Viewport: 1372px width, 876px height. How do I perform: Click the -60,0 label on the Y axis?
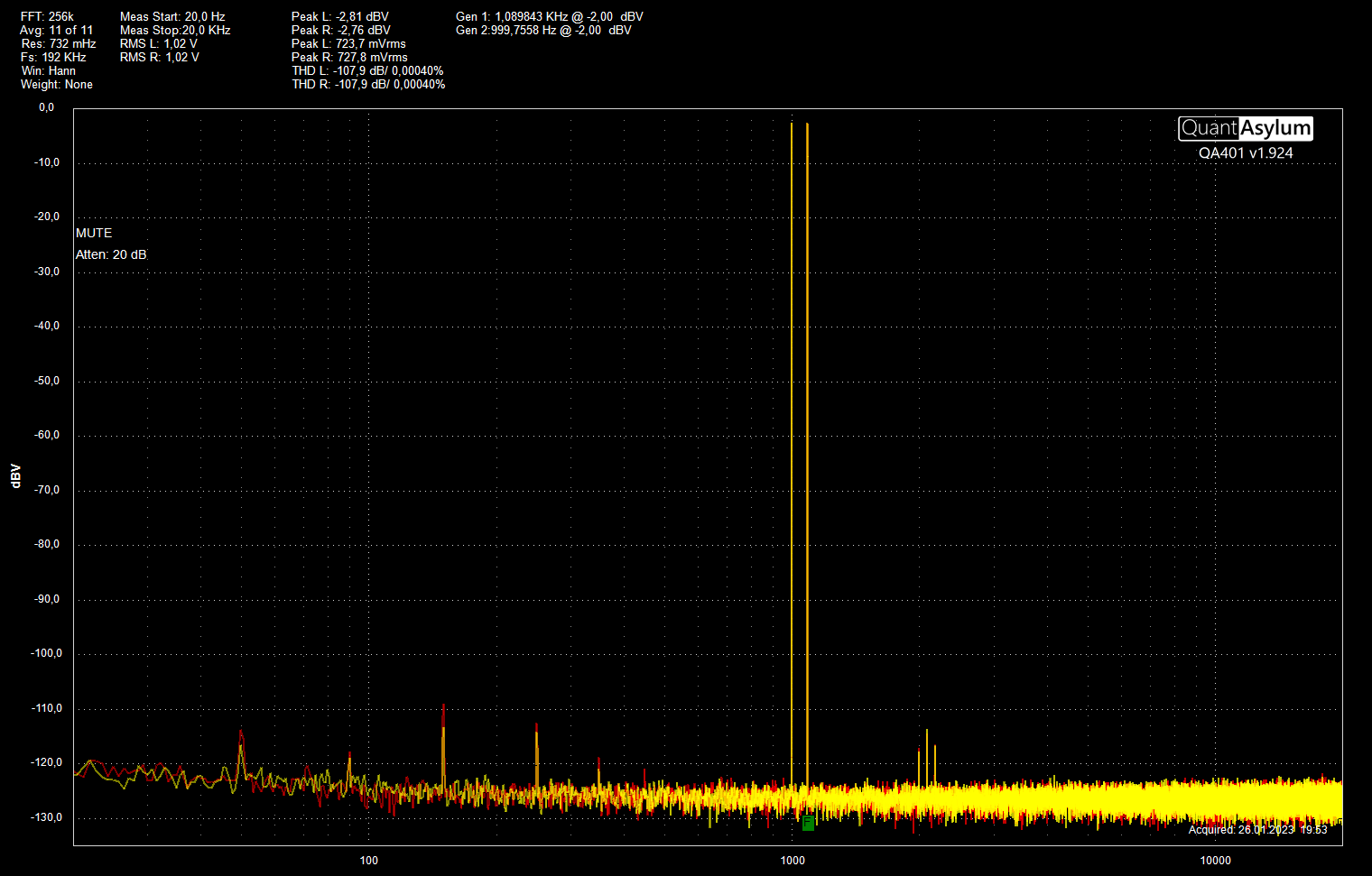[47, 435]
